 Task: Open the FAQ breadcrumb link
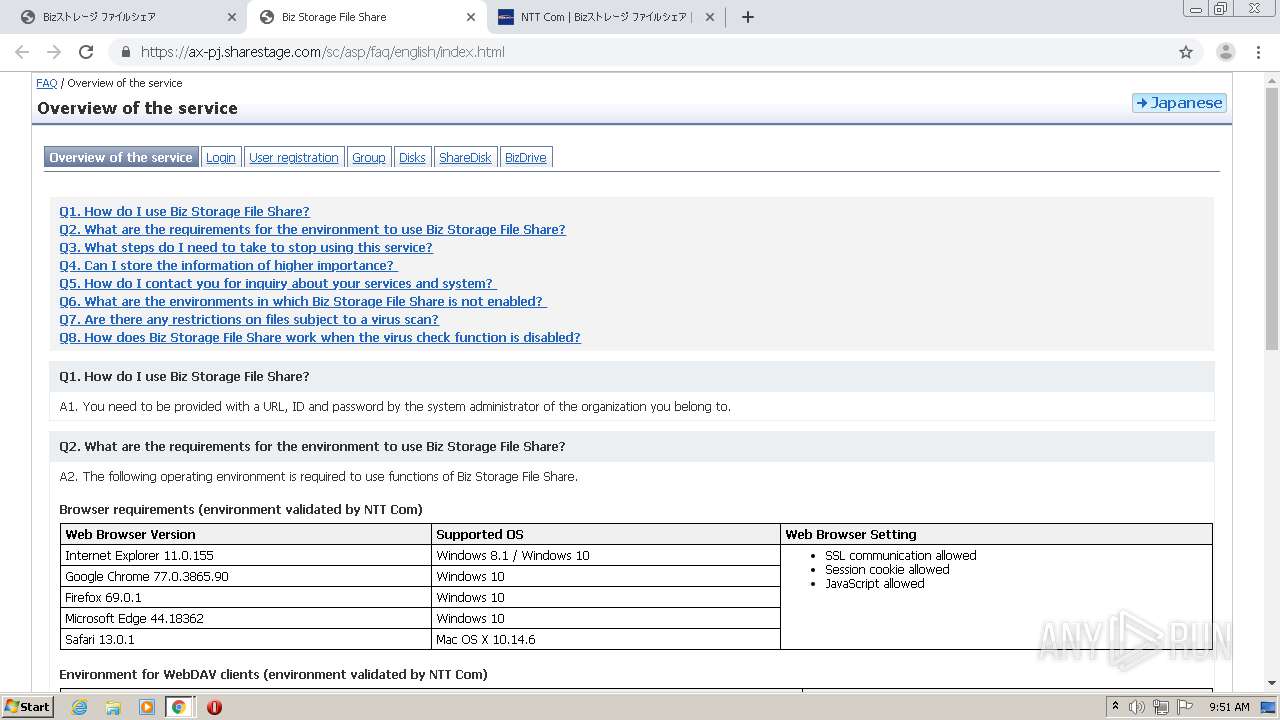47,83
